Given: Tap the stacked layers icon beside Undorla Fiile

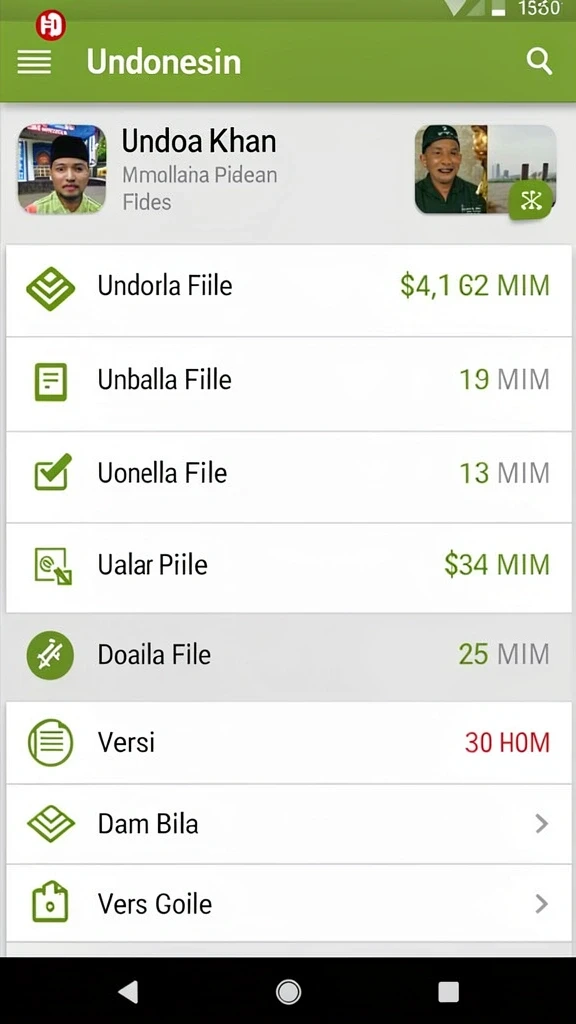Looking at the screenshot, I should (x=50, y=288).
